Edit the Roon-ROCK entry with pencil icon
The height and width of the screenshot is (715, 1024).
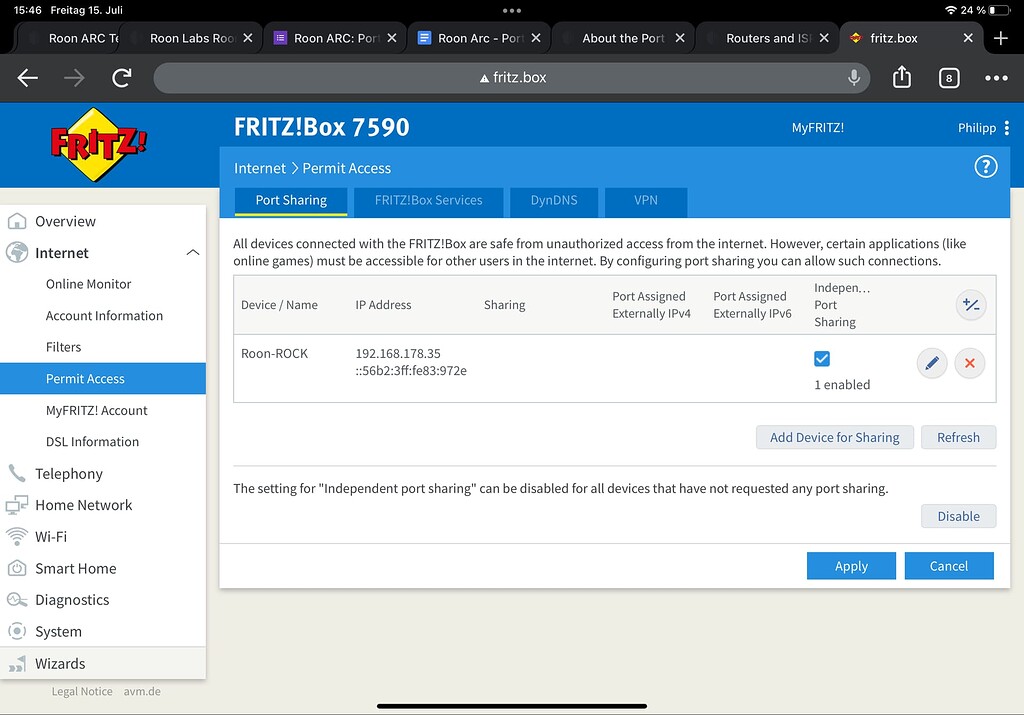point(932,363)
